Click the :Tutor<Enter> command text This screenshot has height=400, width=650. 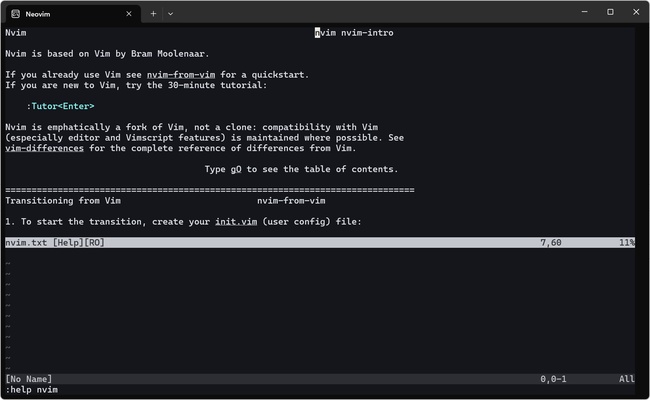click(61, 106)
